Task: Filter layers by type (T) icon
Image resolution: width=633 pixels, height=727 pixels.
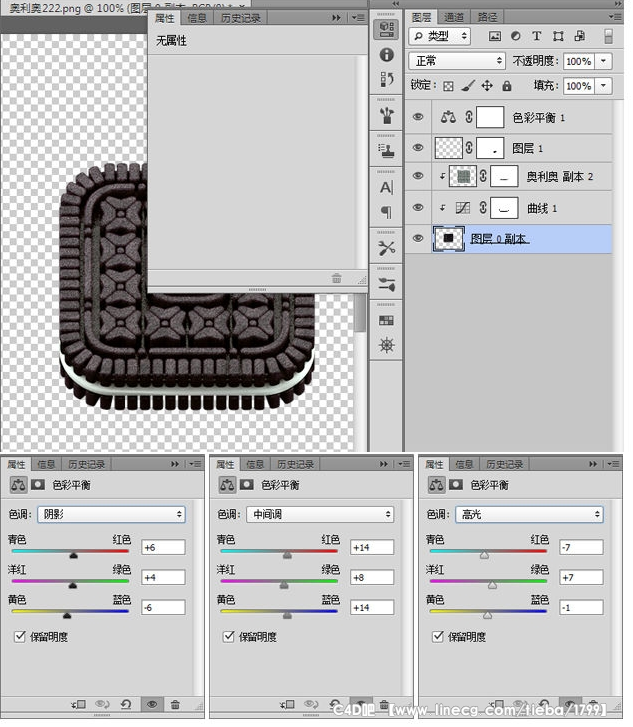Action: pos(537,36)
